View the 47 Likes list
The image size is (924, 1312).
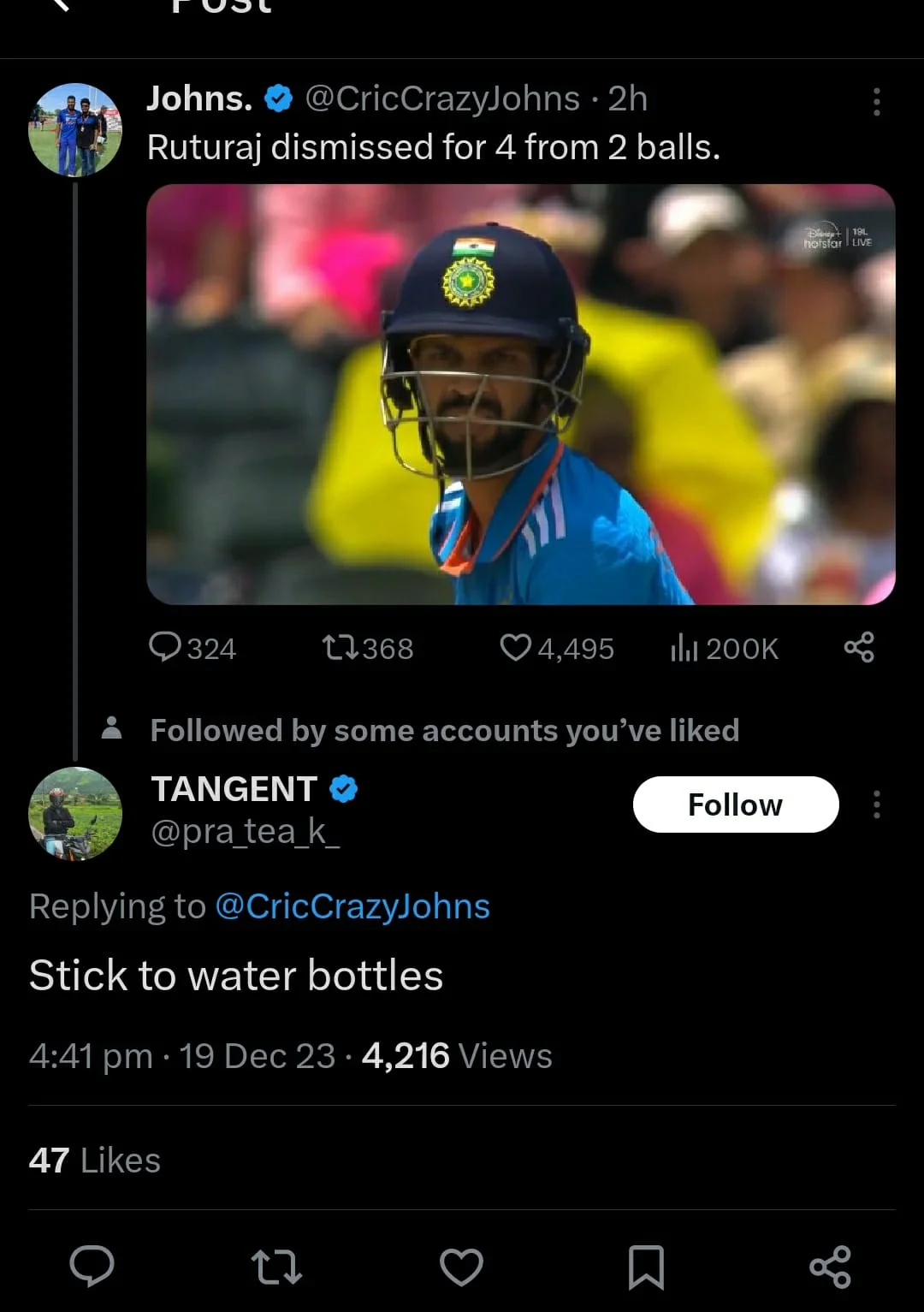click(x=94, y=1161)
